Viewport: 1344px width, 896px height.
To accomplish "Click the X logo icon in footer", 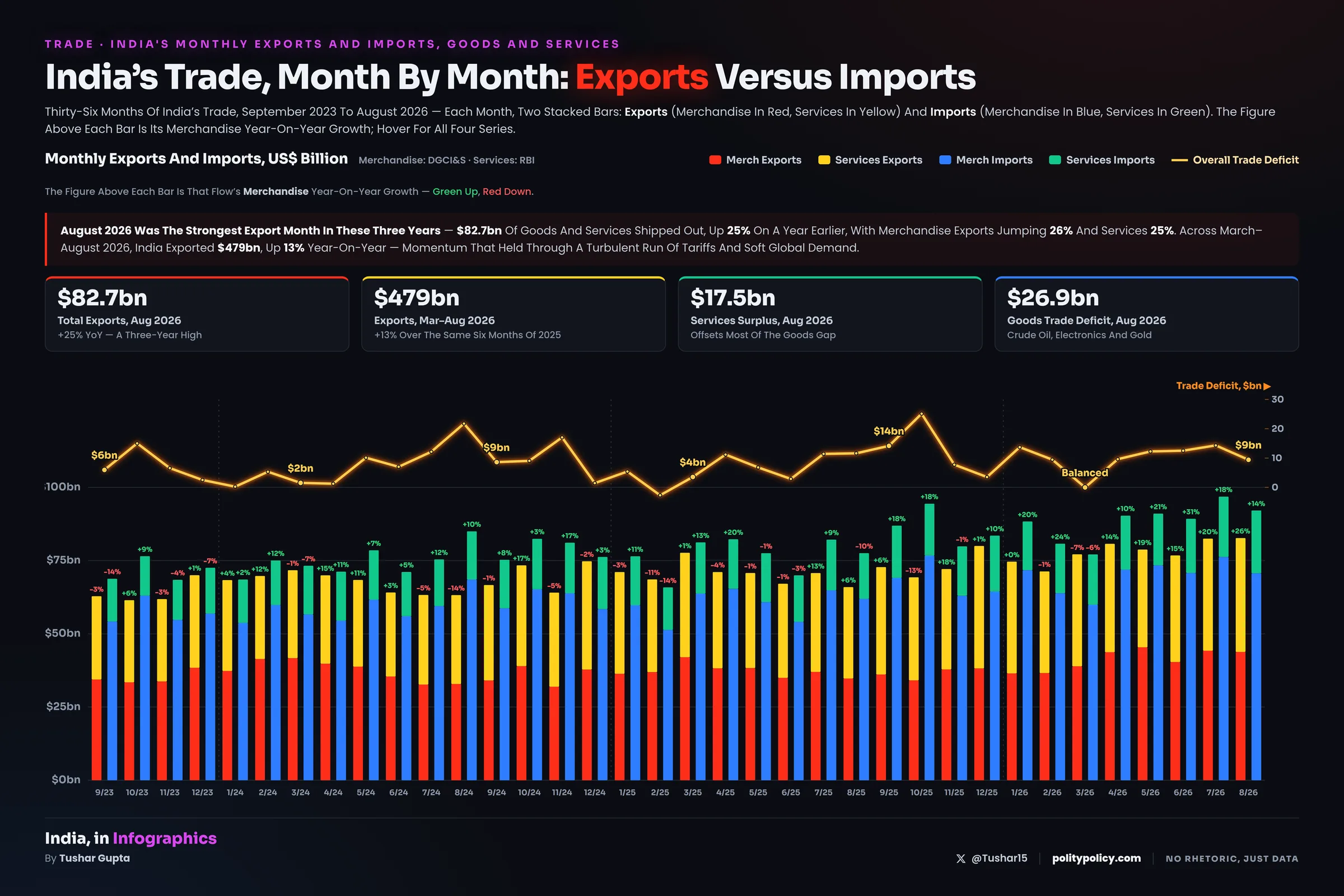I will (x=960, y=858).
